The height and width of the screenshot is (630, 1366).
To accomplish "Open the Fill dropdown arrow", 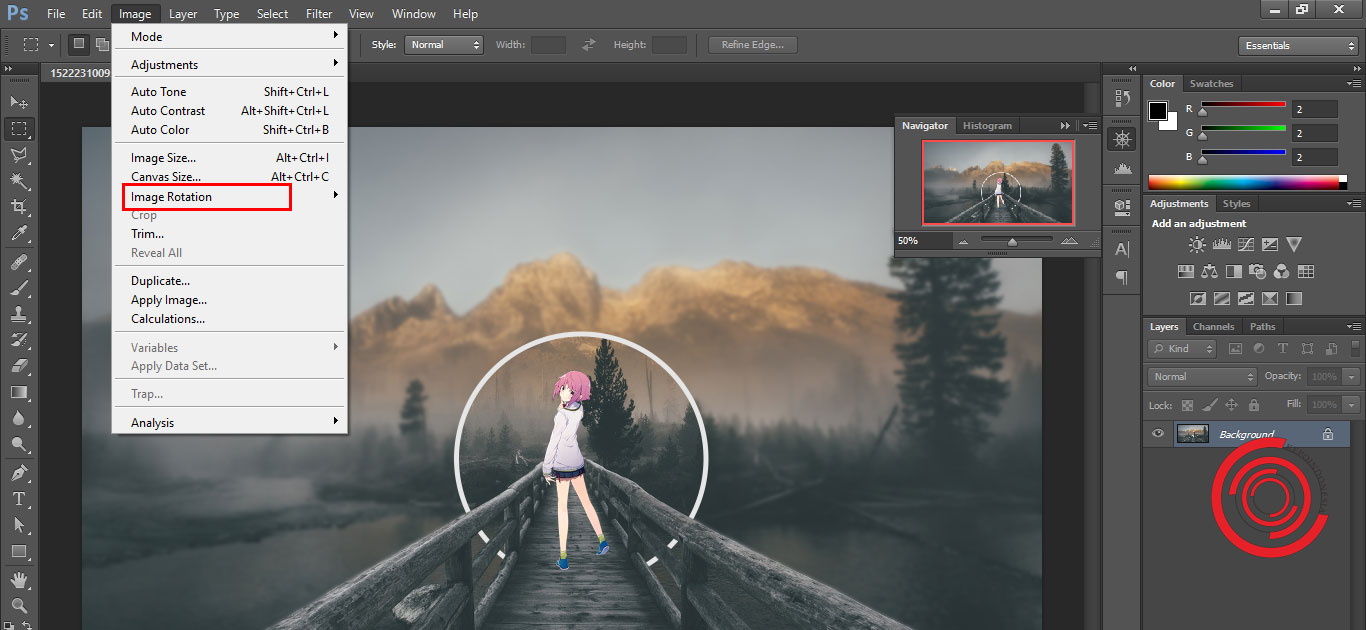I will click(1352, 405).
